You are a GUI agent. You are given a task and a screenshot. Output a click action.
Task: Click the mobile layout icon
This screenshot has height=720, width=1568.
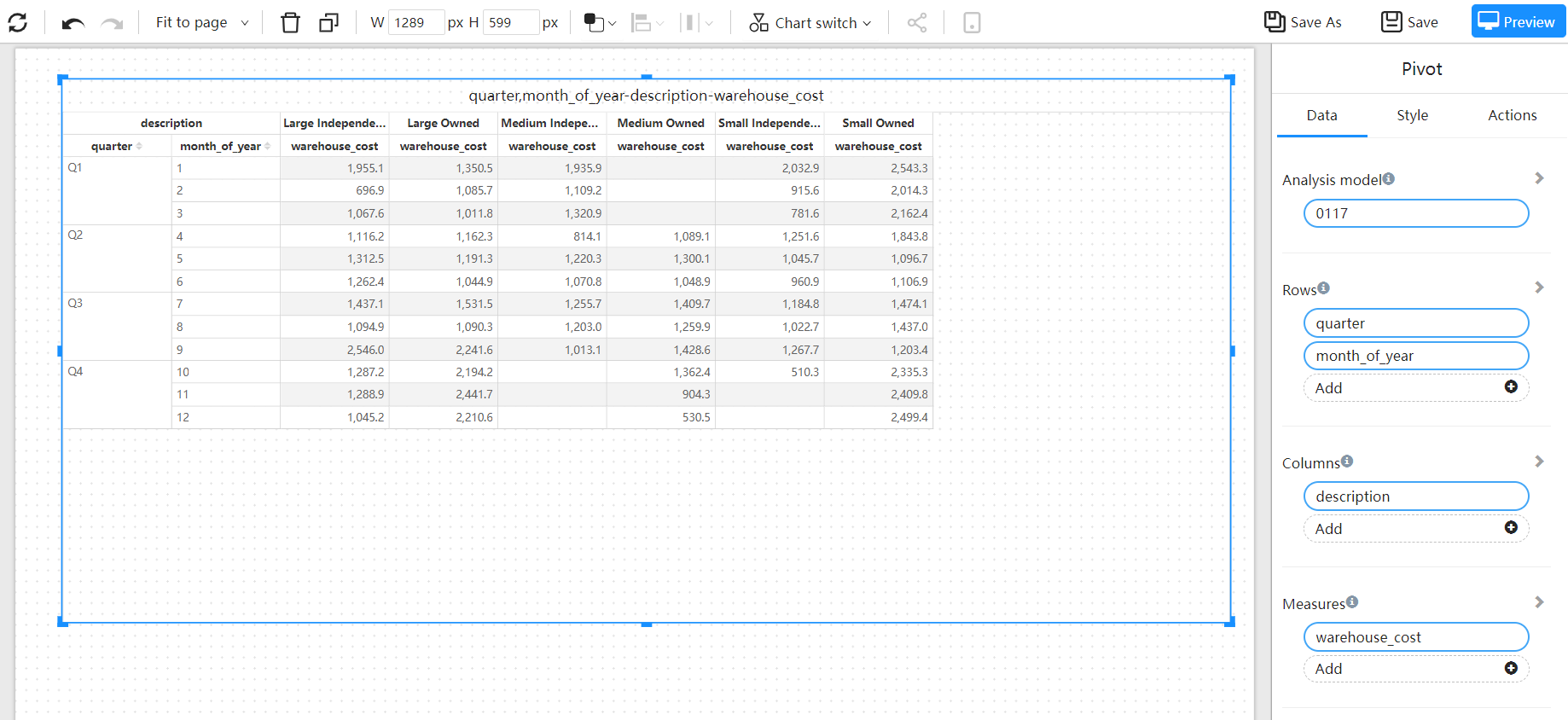click(x=972, y=22)
